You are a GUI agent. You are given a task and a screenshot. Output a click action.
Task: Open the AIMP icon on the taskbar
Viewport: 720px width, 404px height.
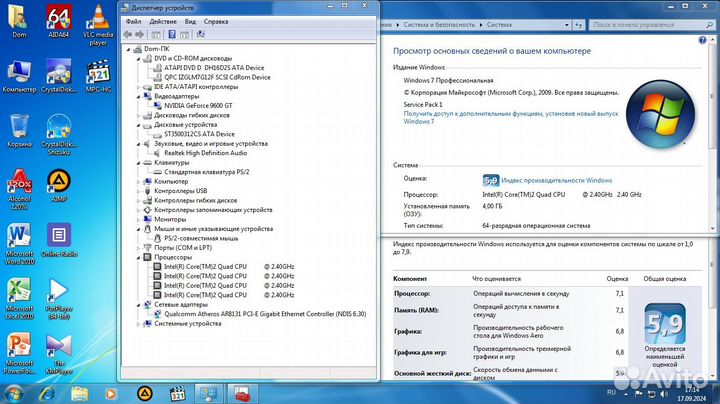tap(145, 394)
